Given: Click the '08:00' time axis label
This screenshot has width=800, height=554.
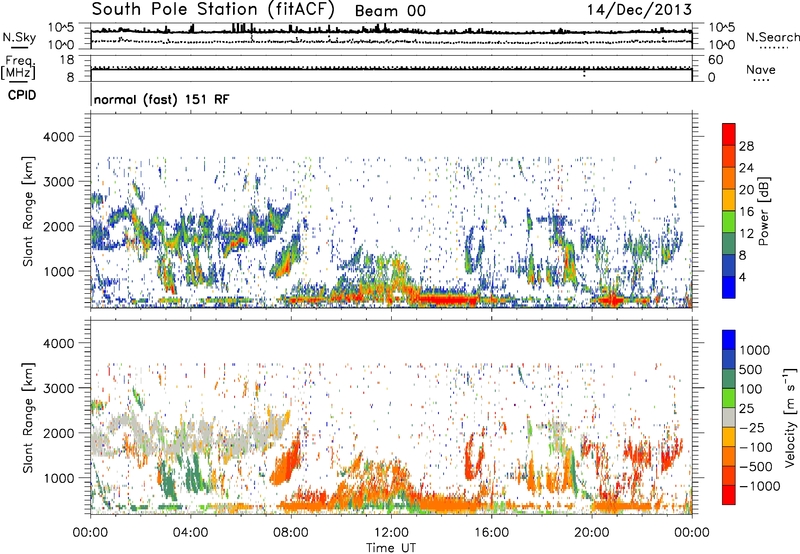Looking at the screenshot, I should [x=291, y=533].
